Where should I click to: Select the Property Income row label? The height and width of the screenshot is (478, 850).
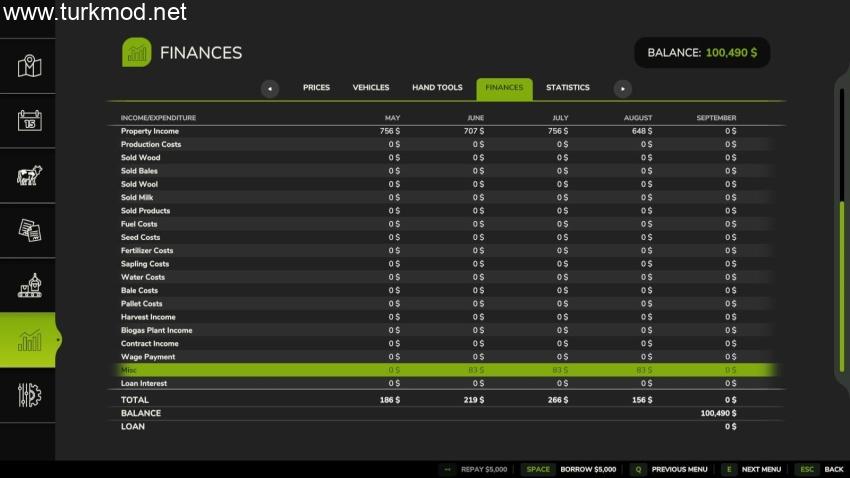[150, 131]
